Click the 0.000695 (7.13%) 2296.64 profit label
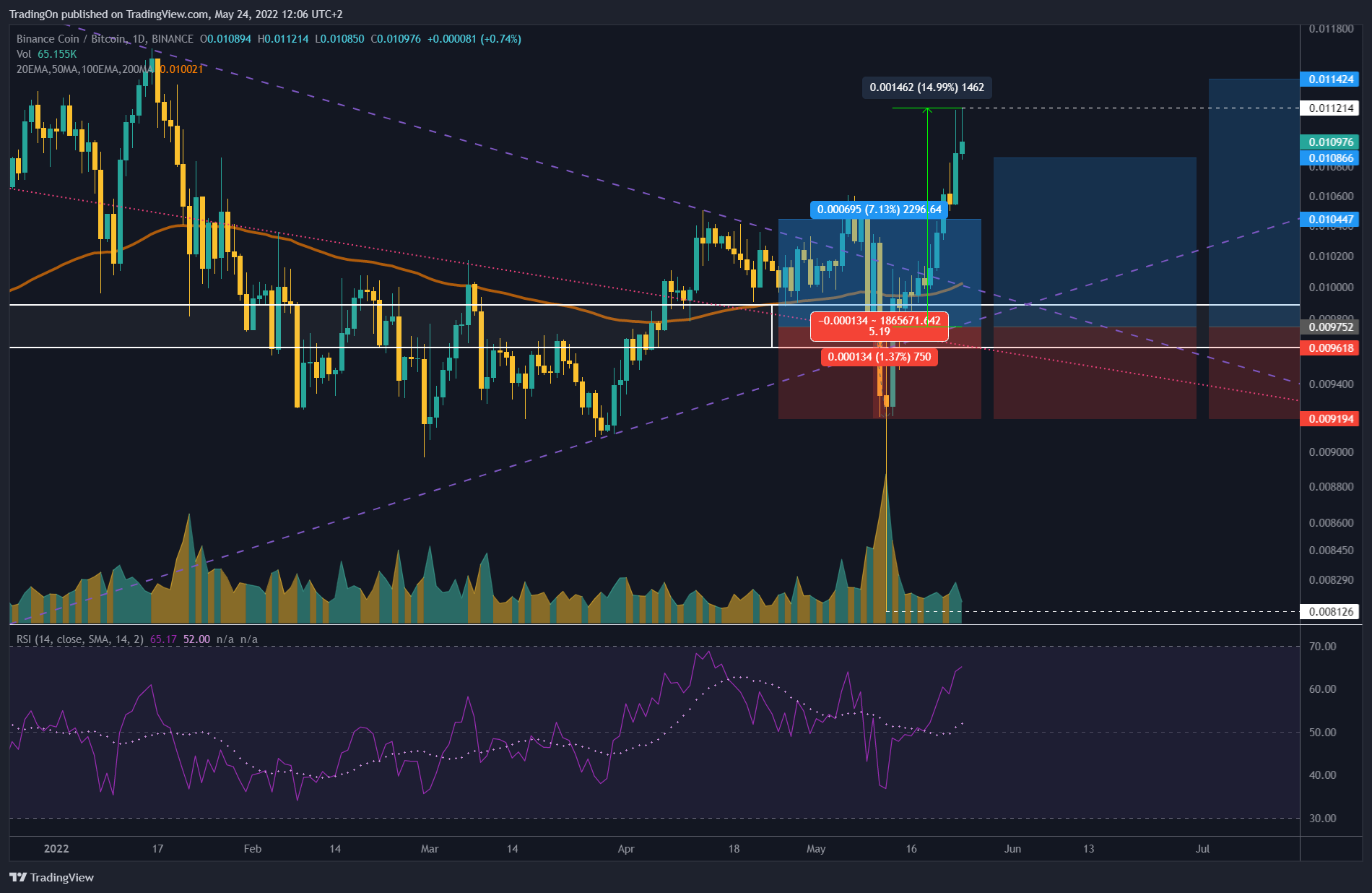 tap(879, 210)
